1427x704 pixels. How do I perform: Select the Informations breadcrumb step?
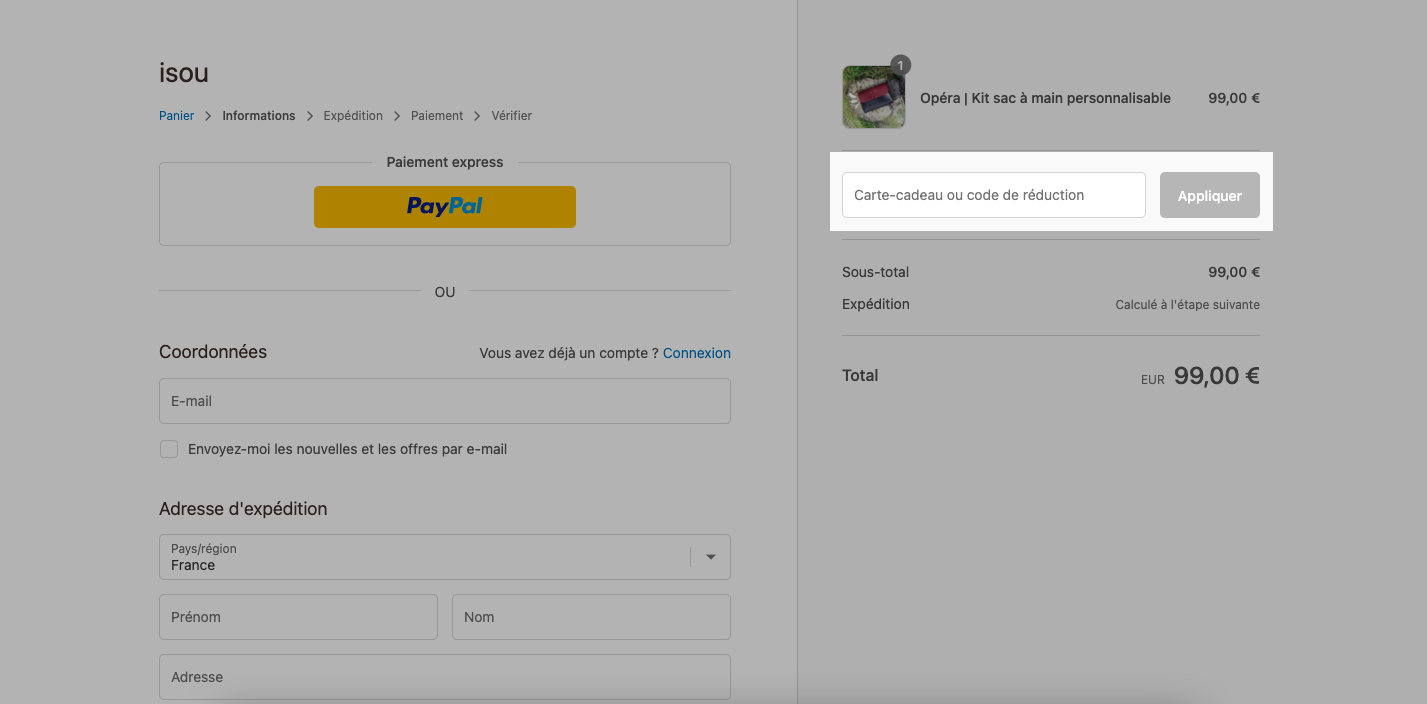[x=259, y=116]
